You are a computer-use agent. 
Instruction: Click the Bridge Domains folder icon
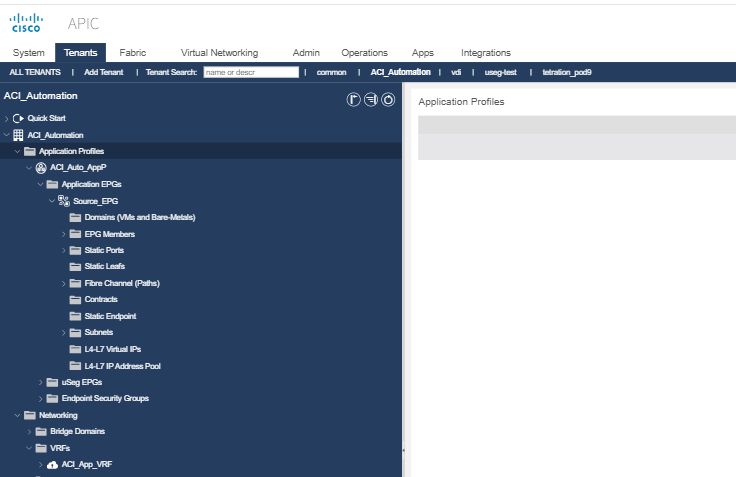pos(41,431)
